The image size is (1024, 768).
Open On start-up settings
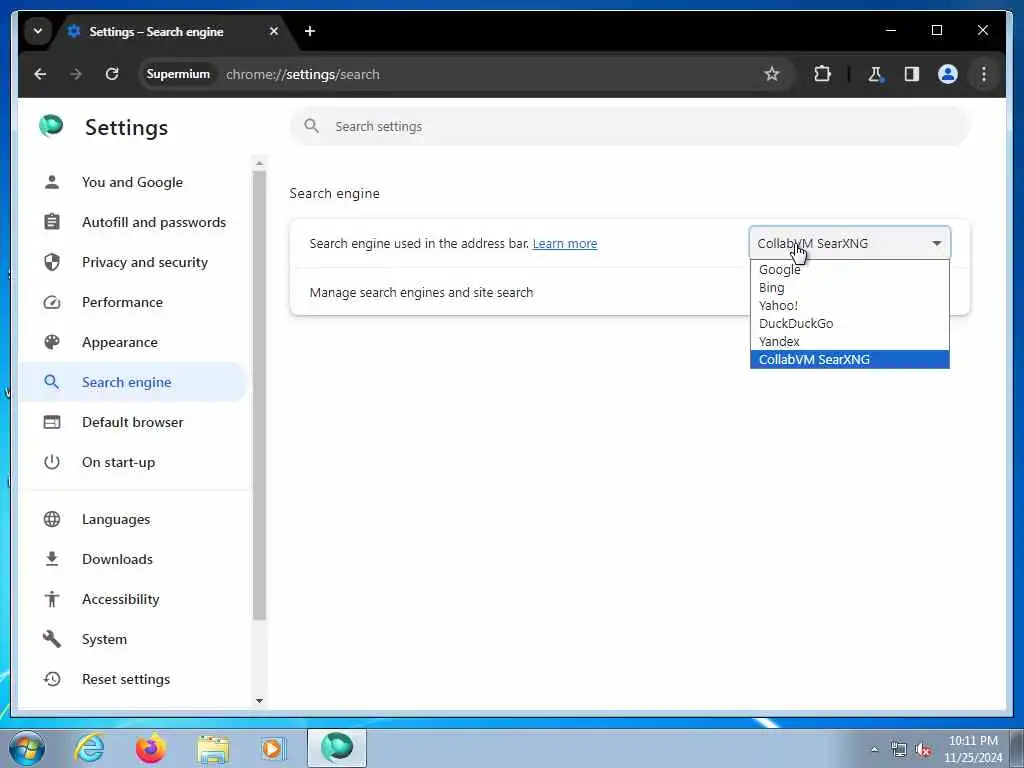click(x=133, y=462)
